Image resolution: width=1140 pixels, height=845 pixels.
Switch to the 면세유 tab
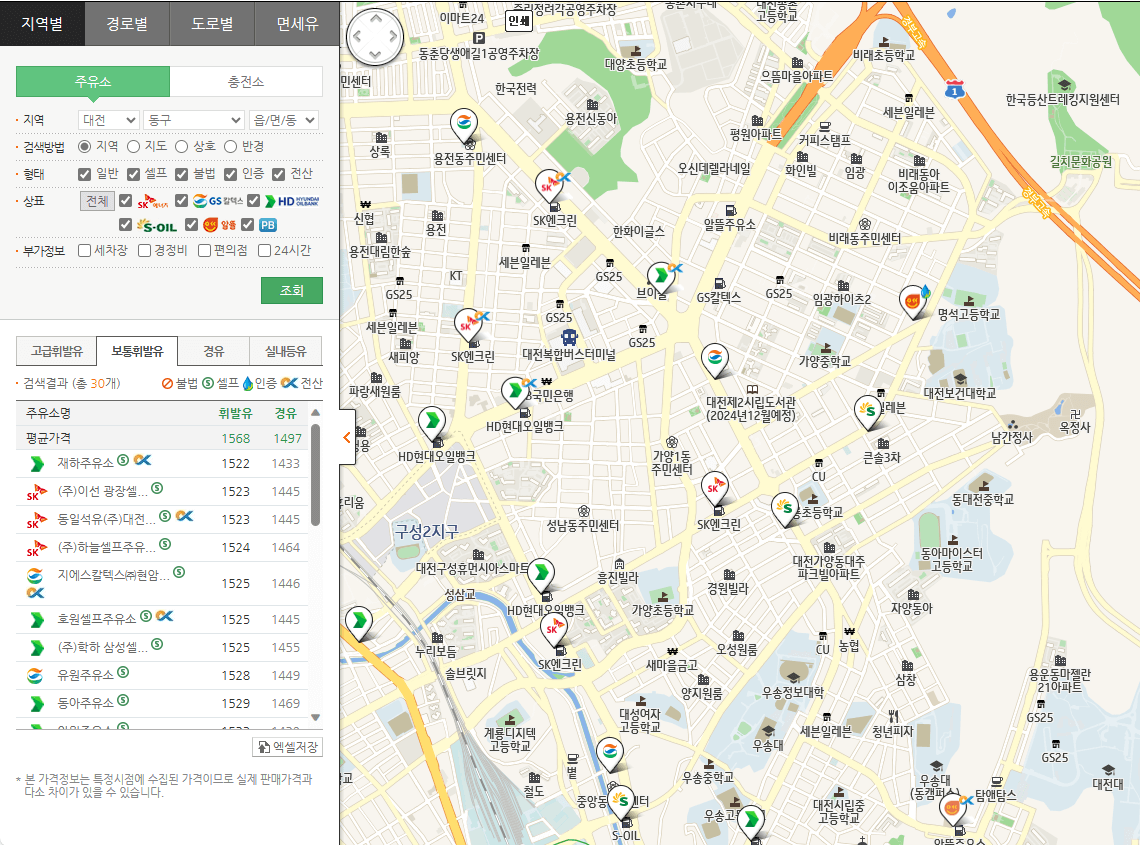tap(297, 23)
